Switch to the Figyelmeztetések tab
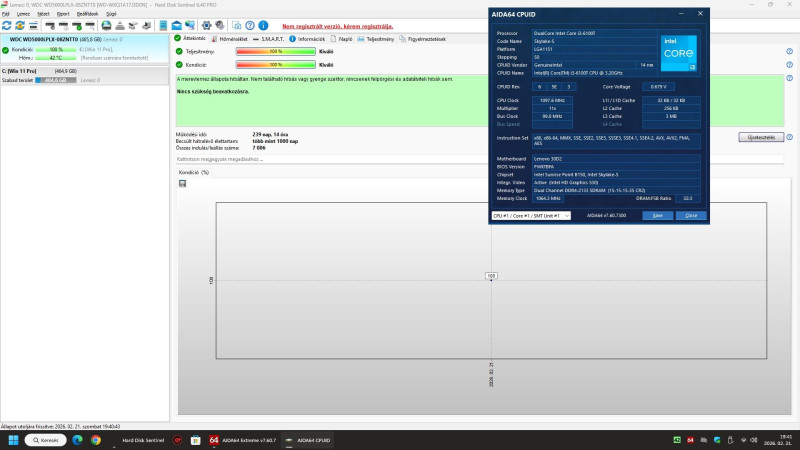Screen dimensions: 800x450 tap(422, 39)
